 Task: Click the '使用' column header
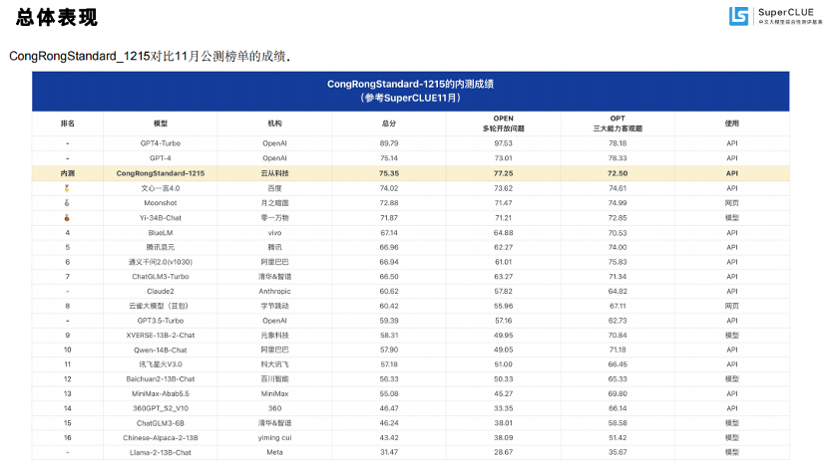click(732, 124)
